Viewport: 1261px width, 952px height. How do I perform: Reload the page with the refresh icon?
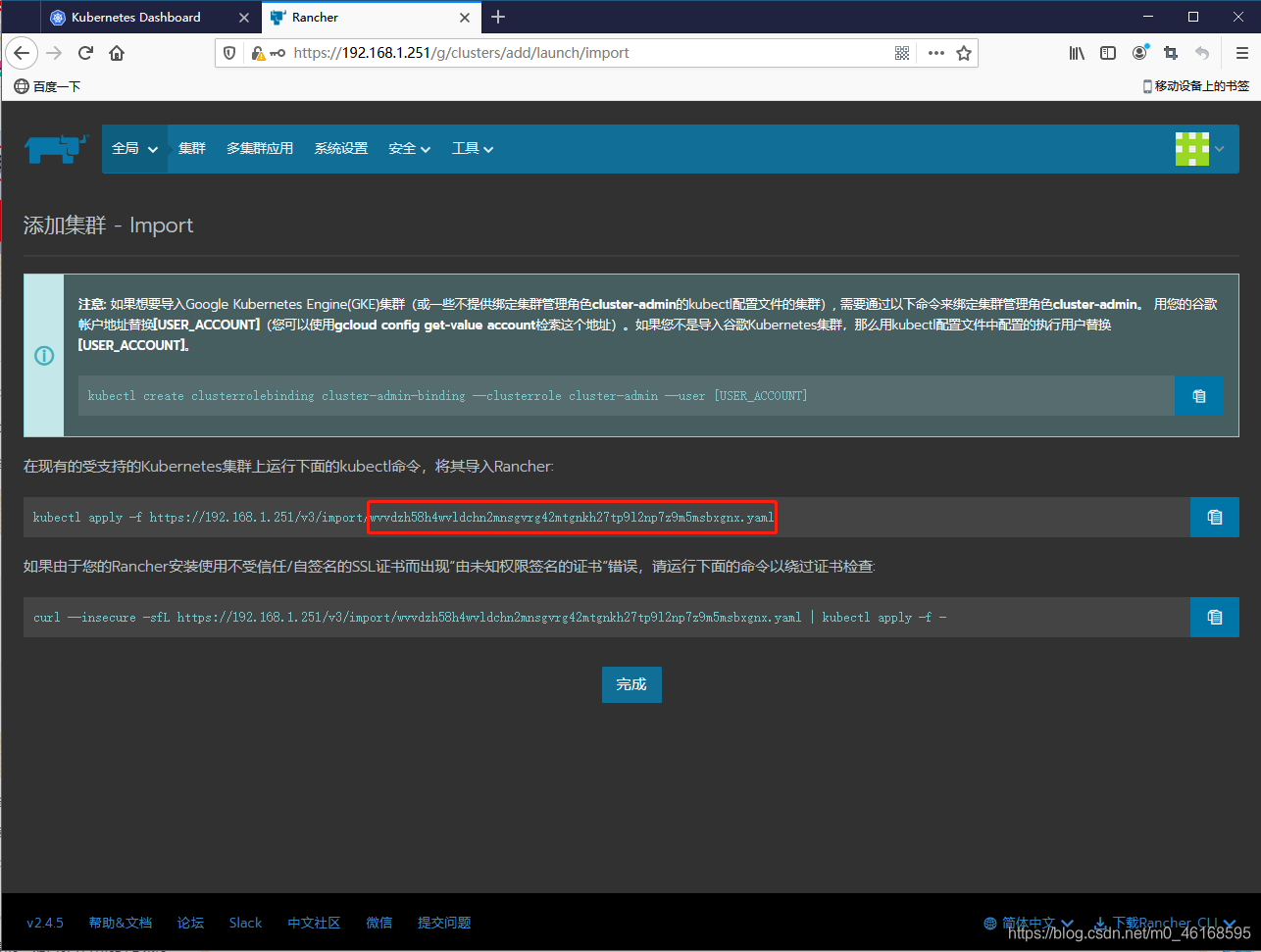coord(85,53)
